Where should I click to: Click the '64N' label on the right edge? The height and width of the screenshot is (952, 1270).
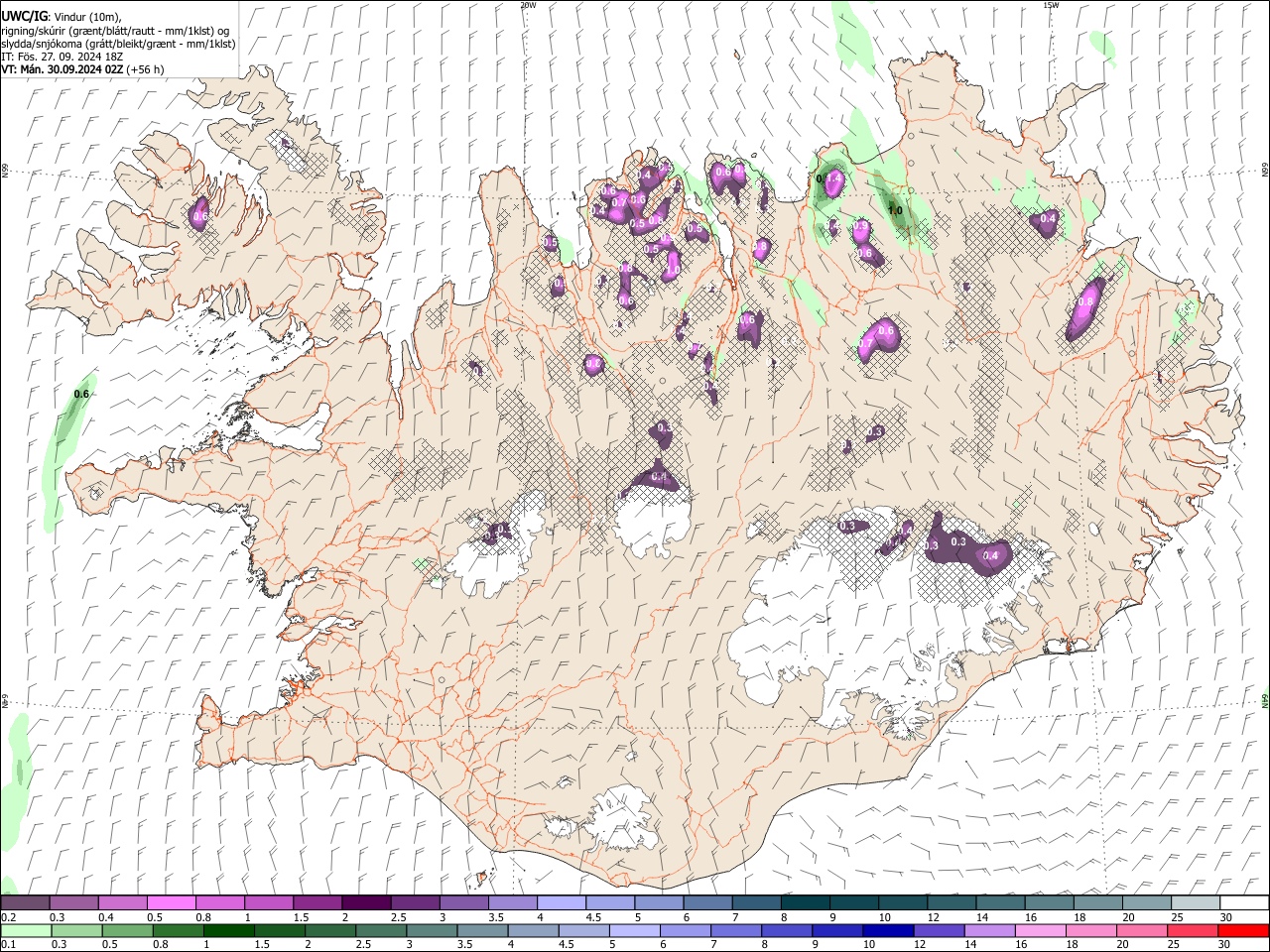(x=1265, y=700)
